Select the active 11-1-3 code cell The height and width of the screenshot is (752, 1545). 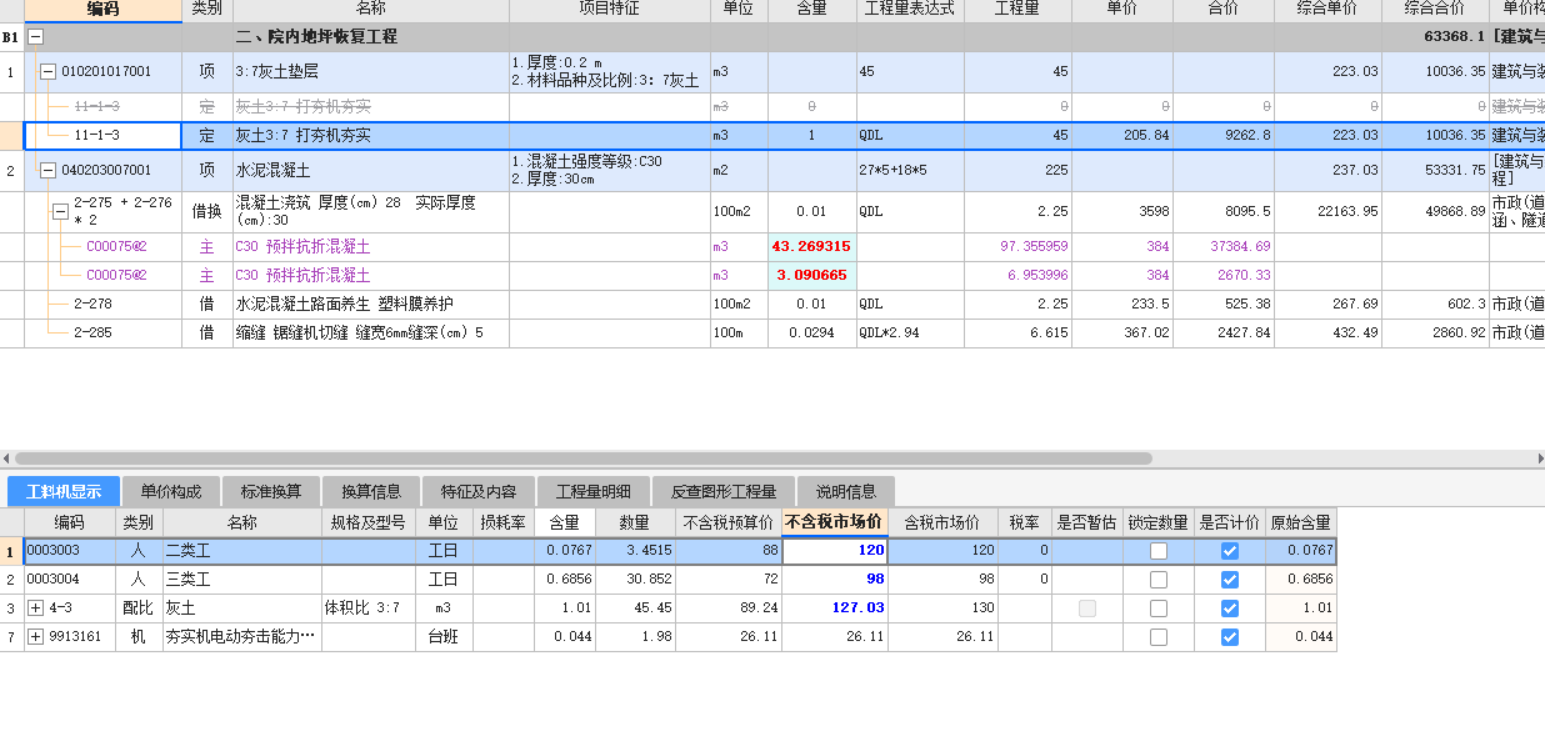click(x=103, y=135)
